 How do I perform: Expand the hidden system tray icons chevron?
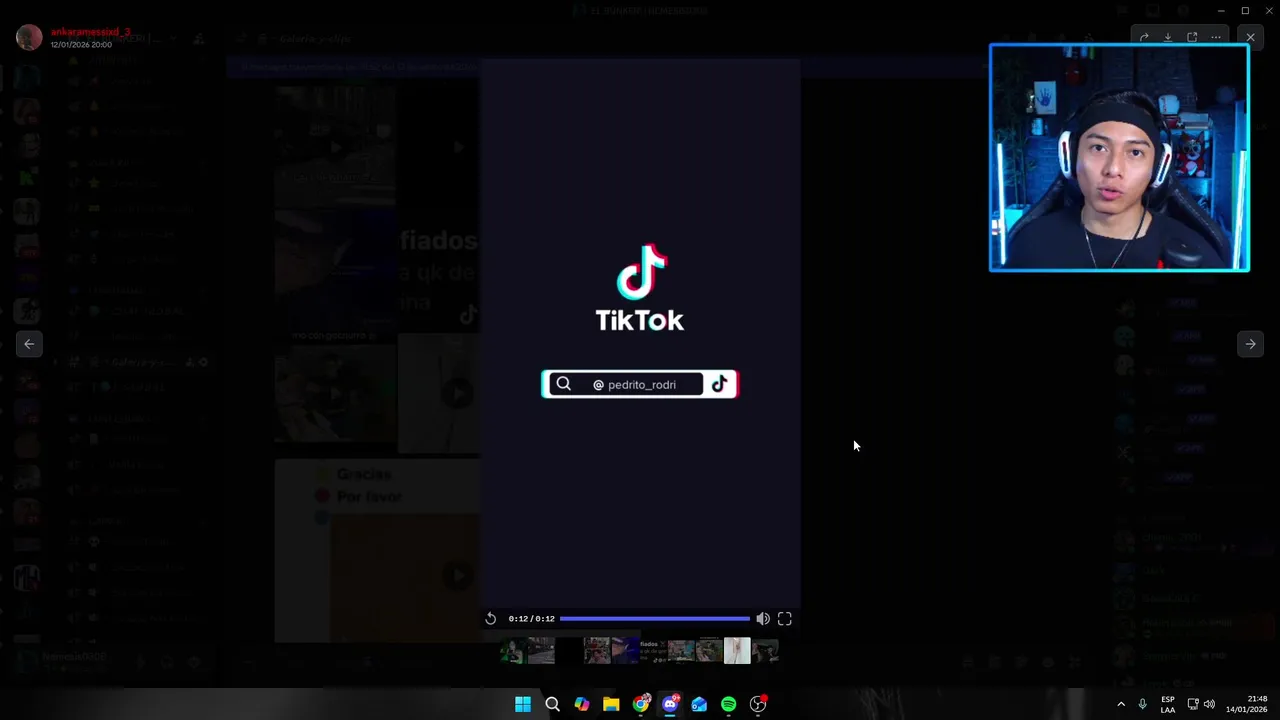pyautogui.click(x=1121, y=704)
